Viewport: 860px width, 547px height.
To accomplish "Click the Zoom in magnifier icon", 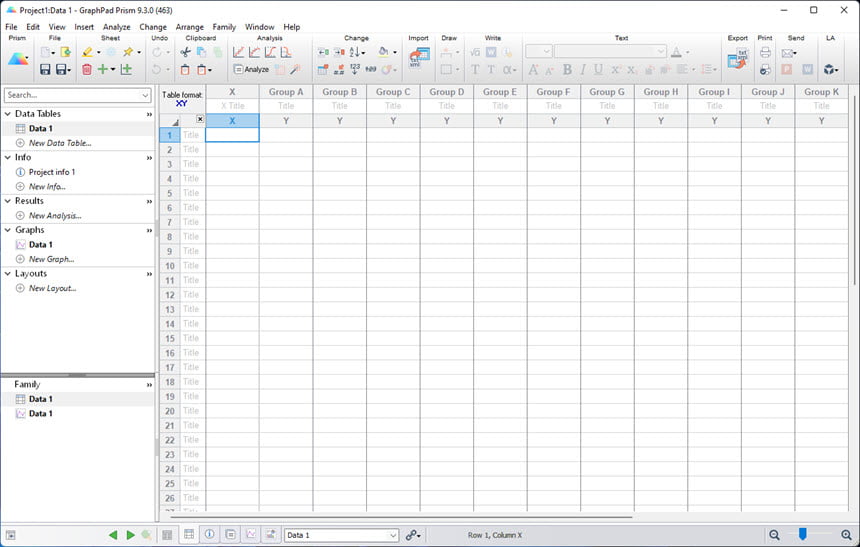I will point(846,534).
